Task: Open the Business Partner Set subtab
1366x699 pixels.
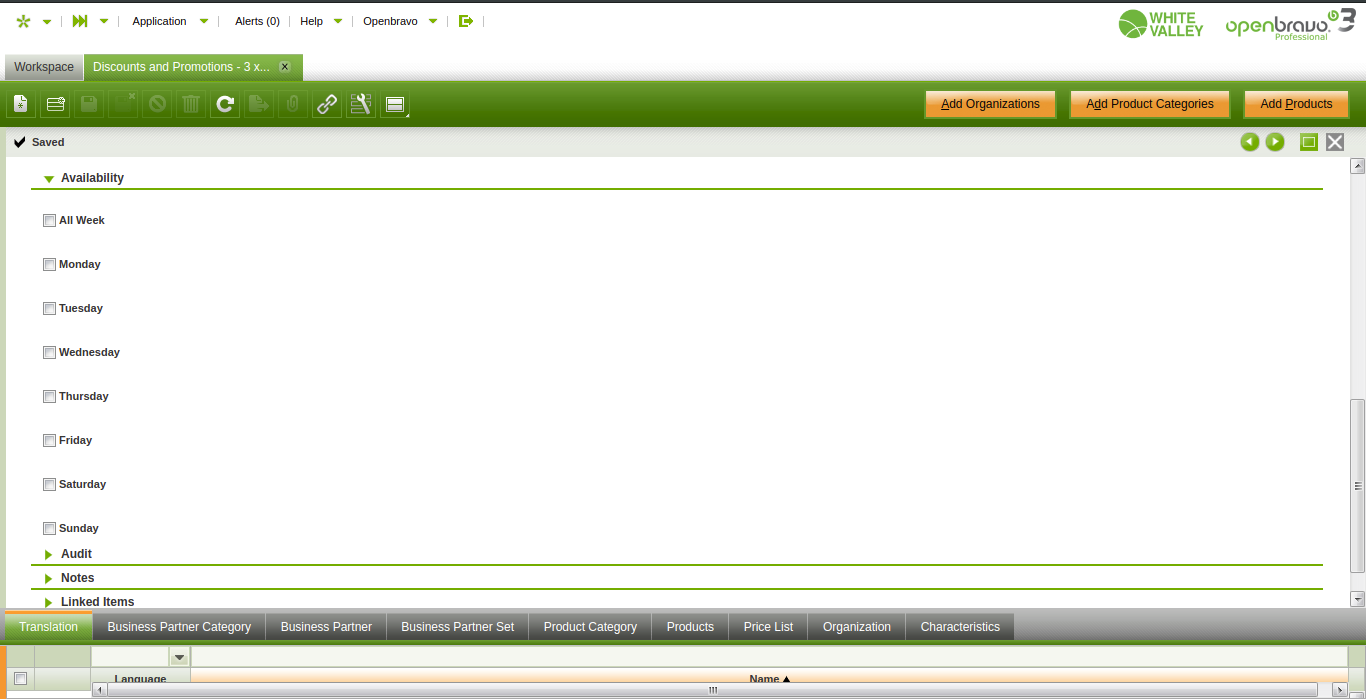Action: tap(457, 627)
